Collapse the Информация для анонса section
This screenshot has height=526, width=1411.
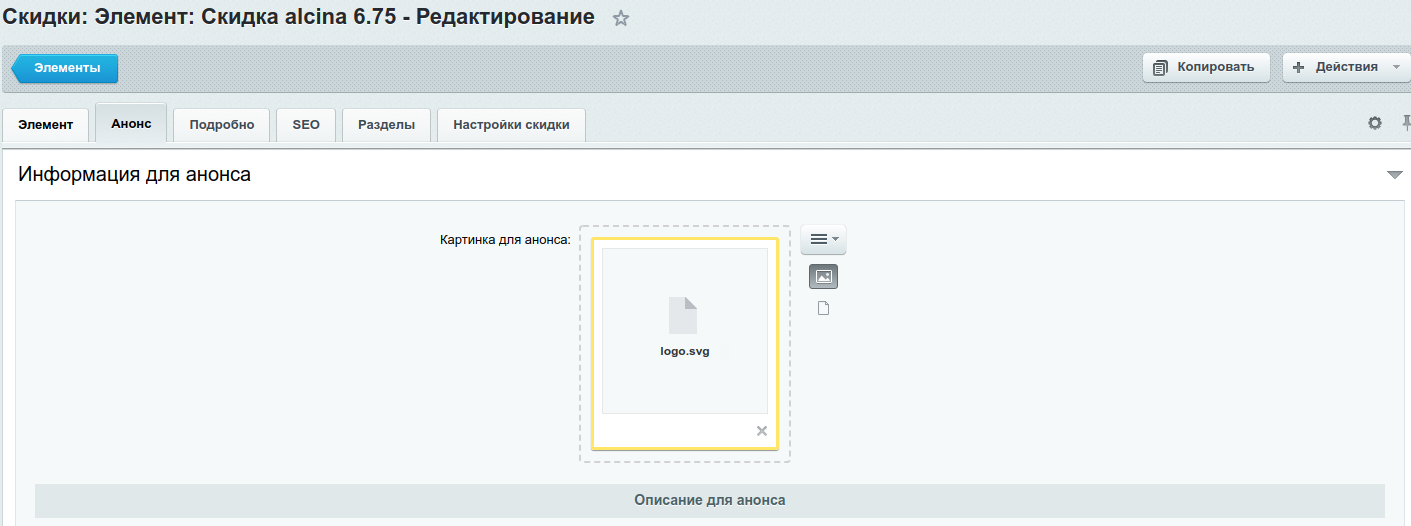coord(1395,175)
